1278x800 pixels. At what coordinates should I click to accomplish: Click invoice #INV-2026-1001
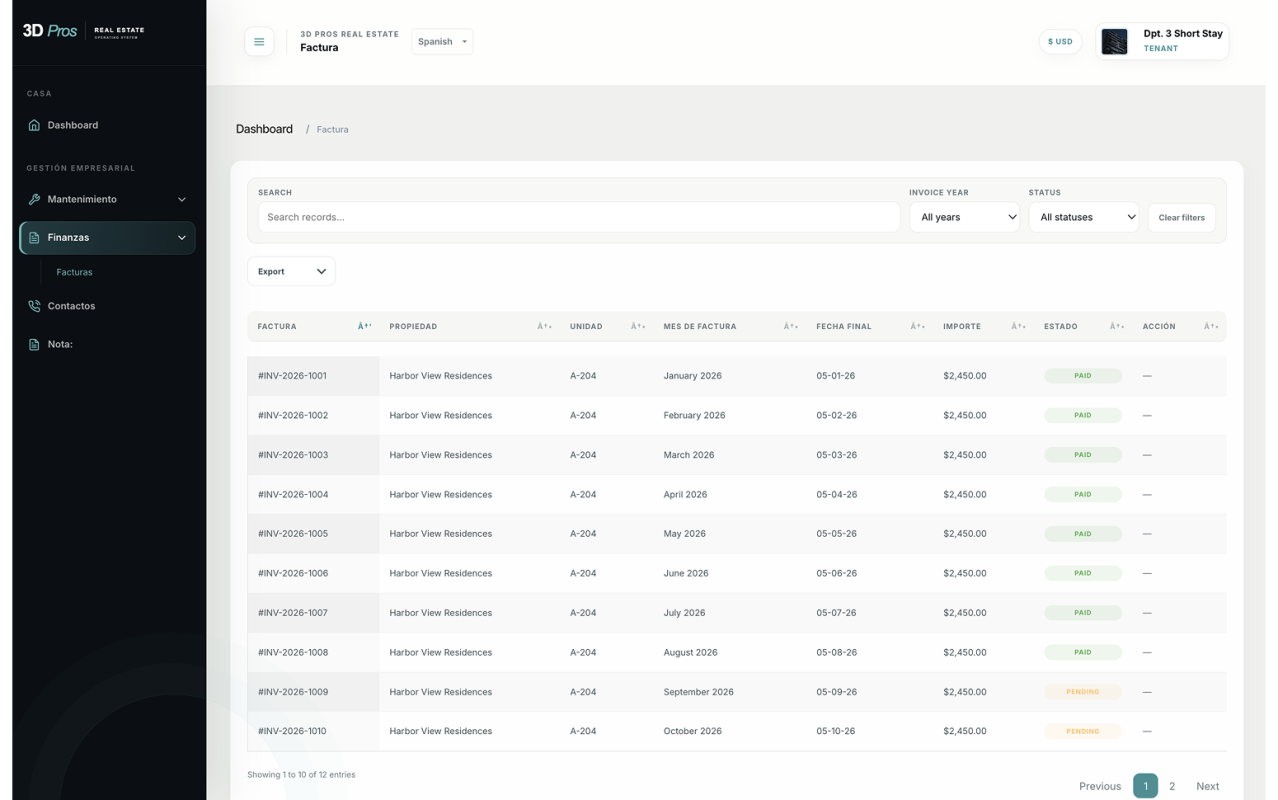pos(292,376)
